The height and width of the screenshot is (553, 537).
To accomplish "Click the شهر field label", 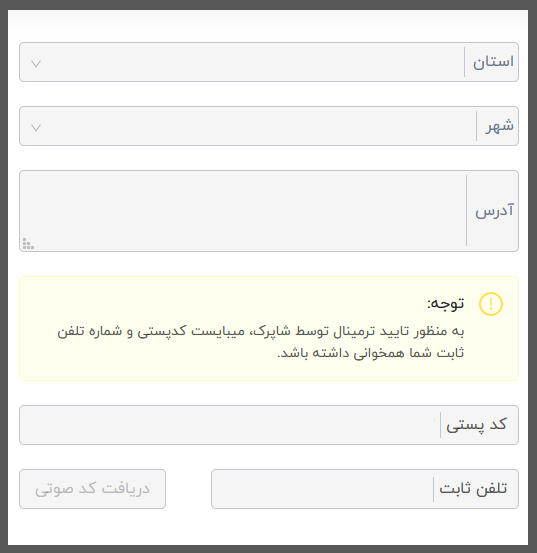I will (x=499, y=126).
